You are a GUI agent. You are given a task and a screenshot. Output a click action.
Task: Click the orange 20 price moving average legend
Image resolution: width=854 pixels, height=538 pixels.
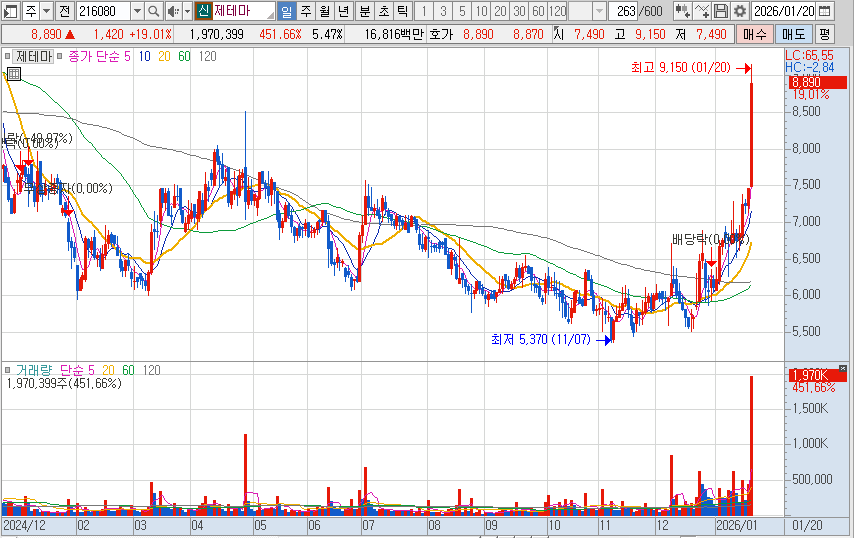click(x=164, y=56)
